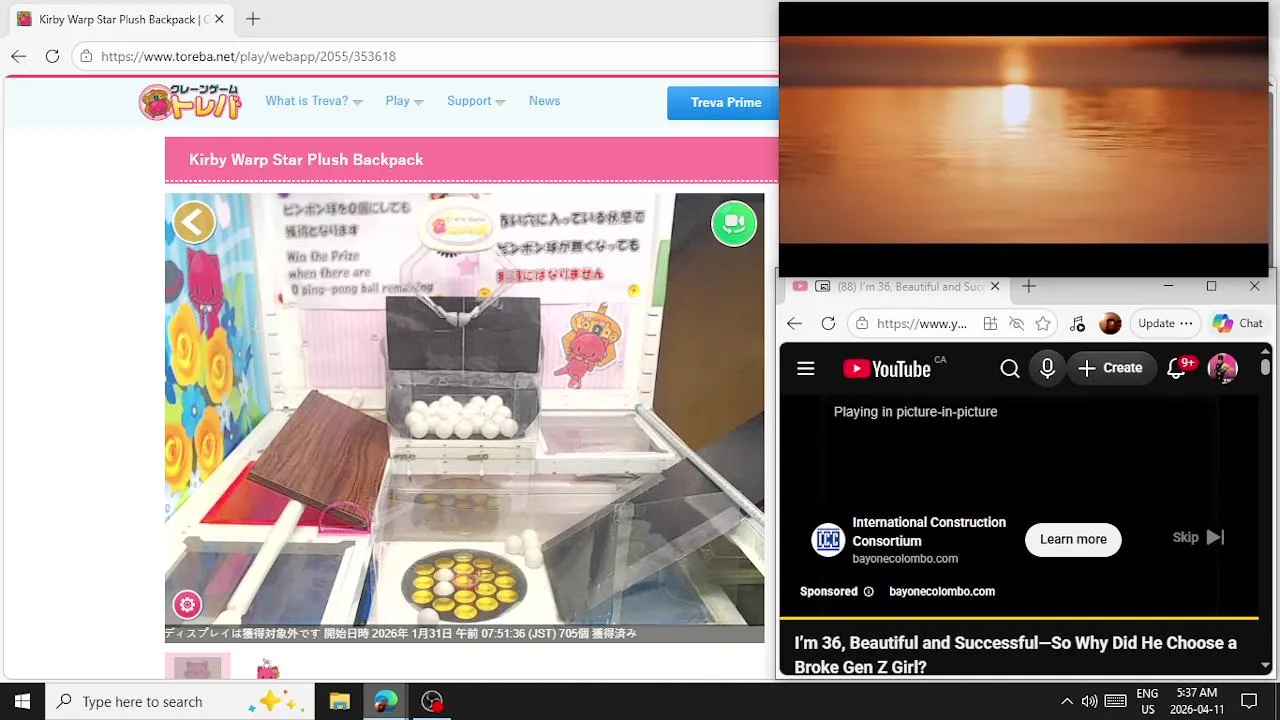The image size is (1280, 720).
Task: Go back with the yellow arrow on game view
Action: click(x=194, y=223)
